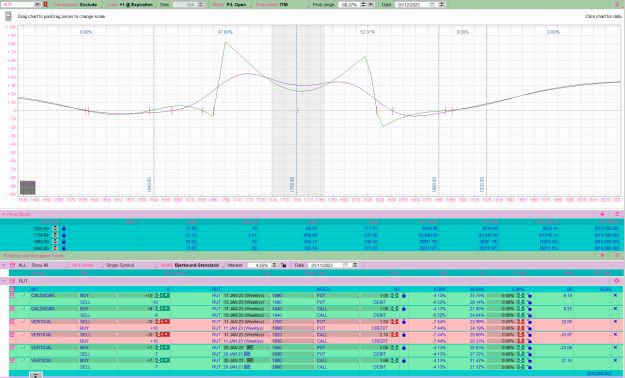The width and height of the screenshot is (625, 378).
Task: Open the Metric P/L Open dropdown
Action: [231, 5]
